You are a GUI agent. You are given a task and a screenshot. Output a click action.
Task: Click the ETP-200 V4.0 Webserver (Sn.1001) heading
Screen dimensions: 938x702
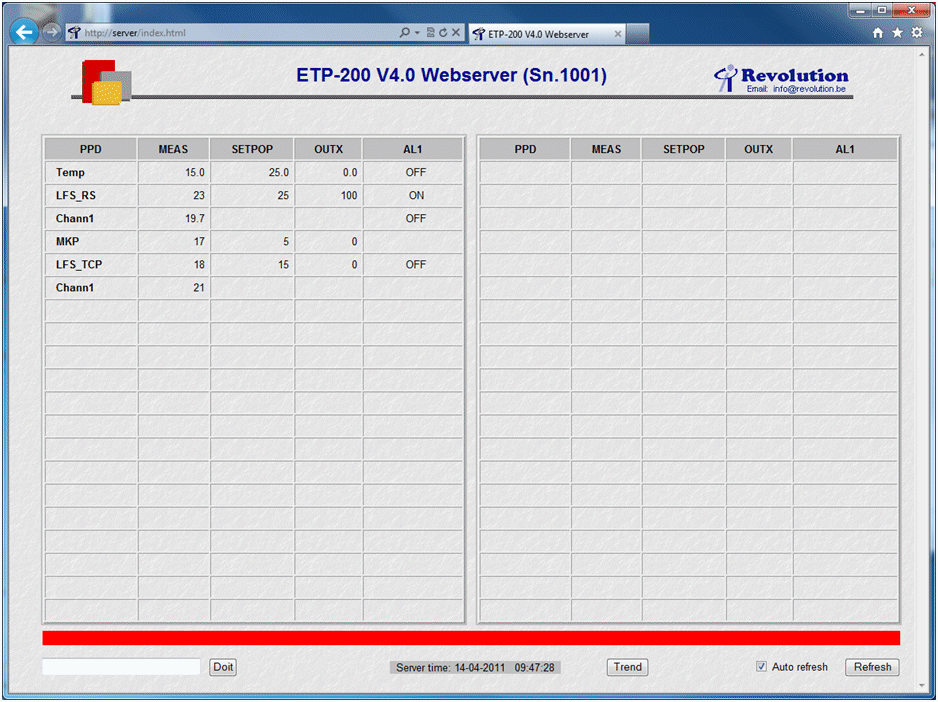[452, 75]
